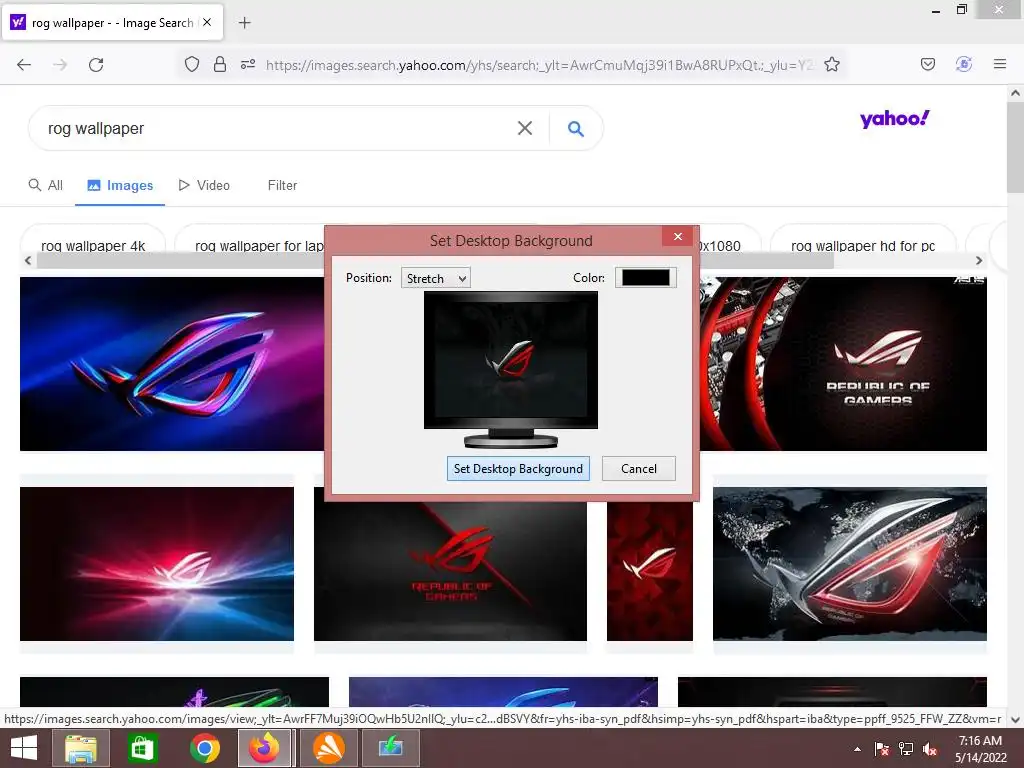
Task: Open a new tab with the plus icon
Action: (244, 23)
